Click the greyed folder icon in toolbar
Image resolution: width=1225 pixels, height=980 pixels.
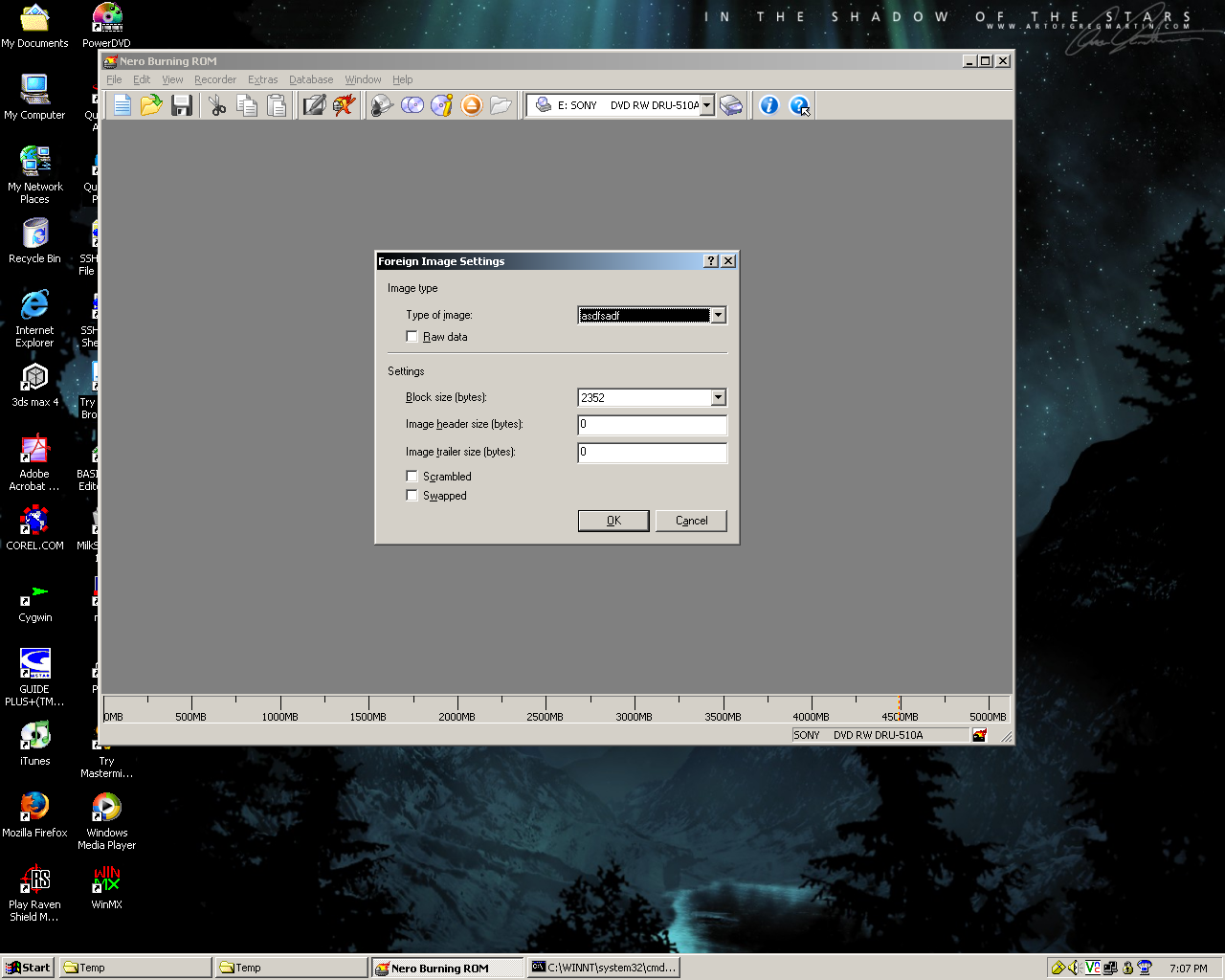[x=501, y=105]
